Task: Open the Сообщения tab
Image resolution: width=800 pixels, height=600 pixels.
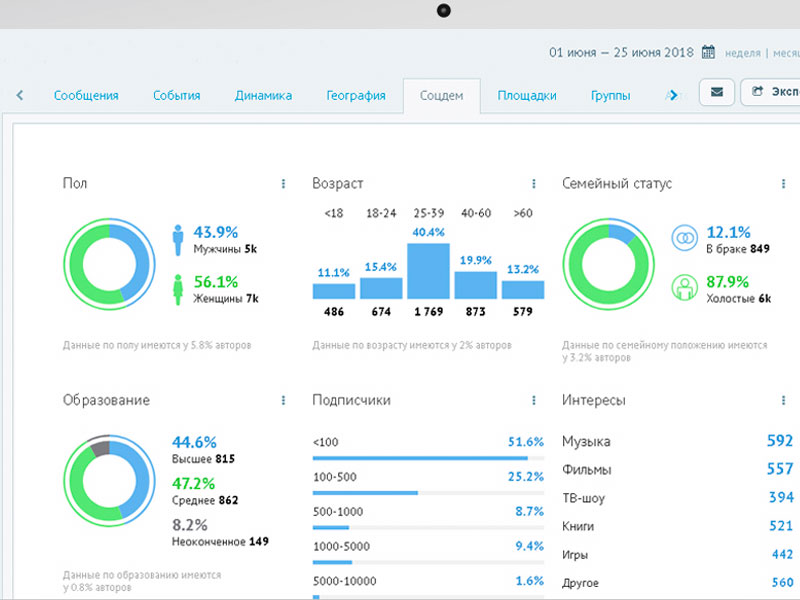Action: 86,96
